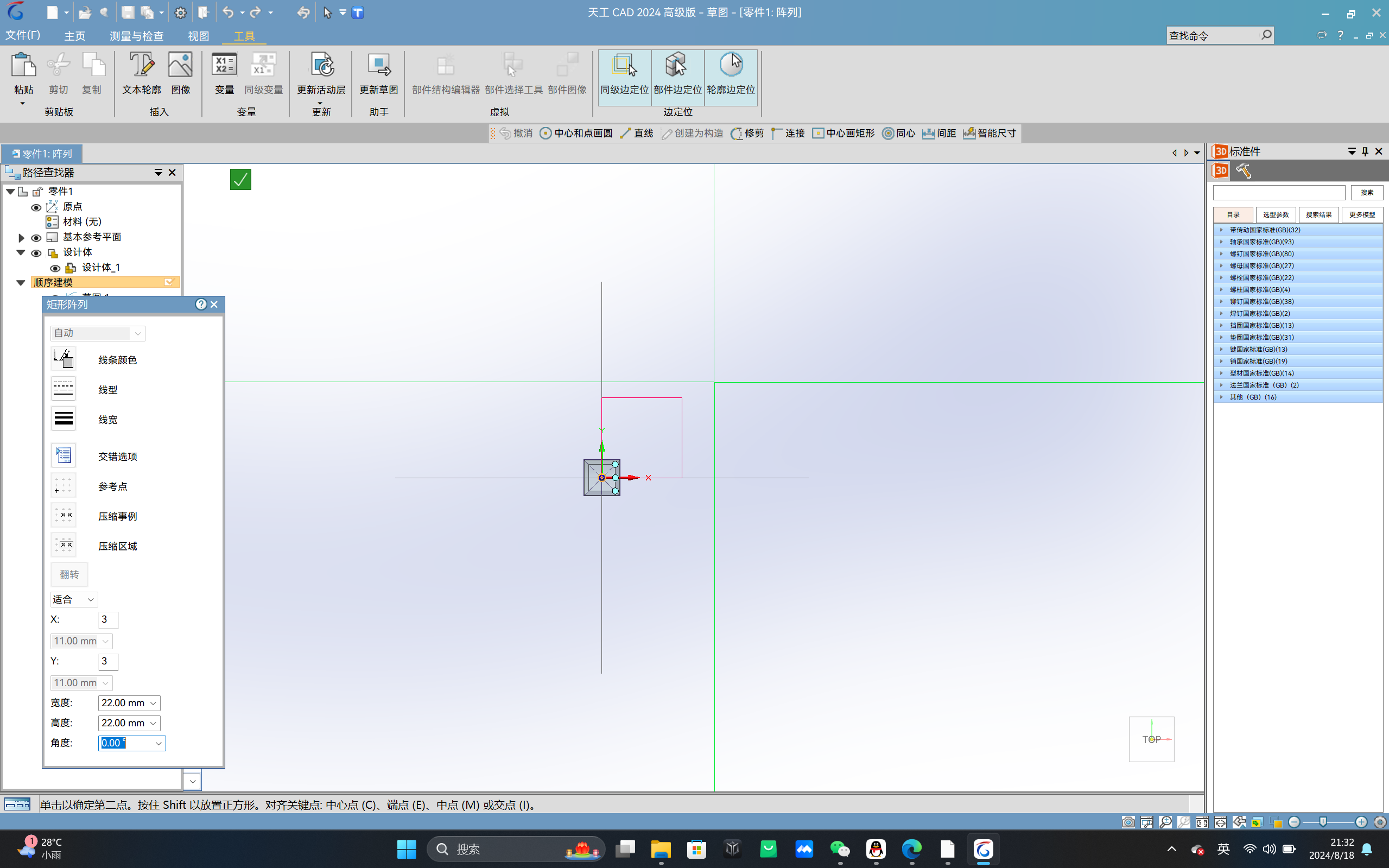
Task: Click the 撤消 (Undo) command bar button
Action: click(x=517, y=133)
